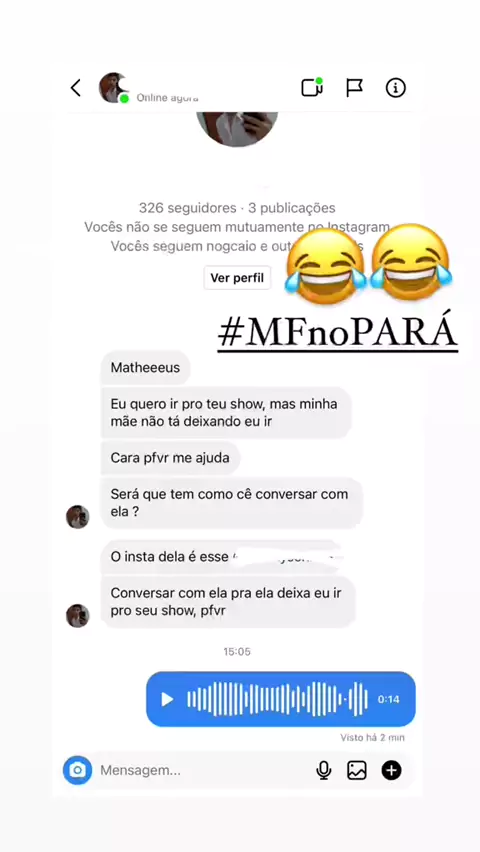
Task: Click the Mensagem... text field
Action: click(201, 770)
